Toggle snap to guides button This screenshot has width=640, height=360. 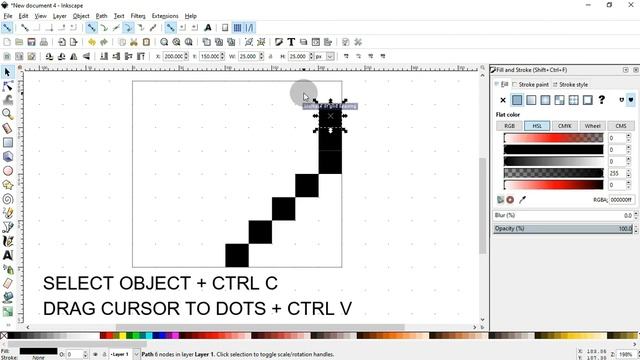249,28
